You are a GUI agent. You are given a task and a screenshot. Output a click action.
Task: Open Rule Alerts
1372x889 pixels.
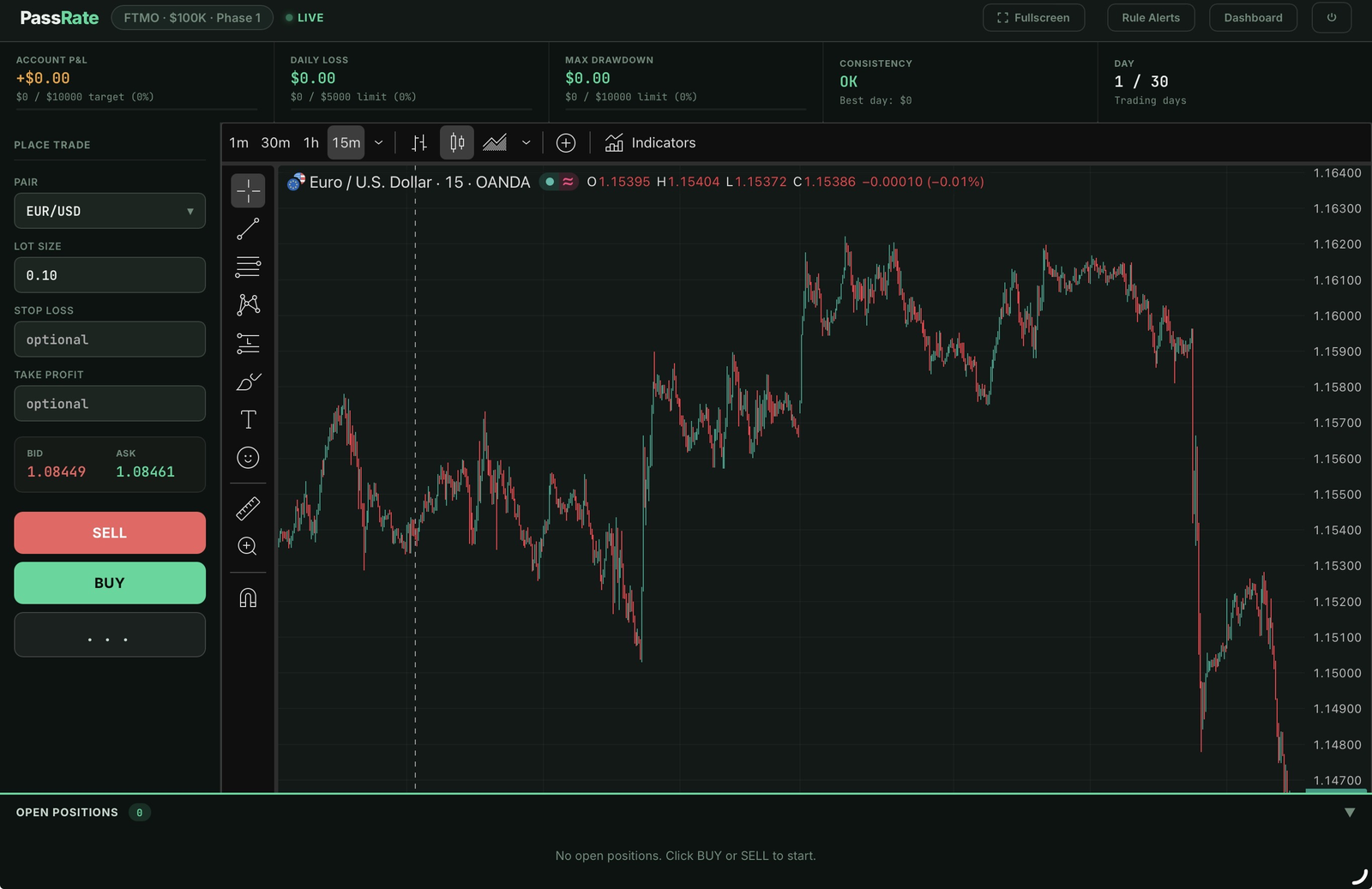pyautogui.click(x=1151, y=17)
